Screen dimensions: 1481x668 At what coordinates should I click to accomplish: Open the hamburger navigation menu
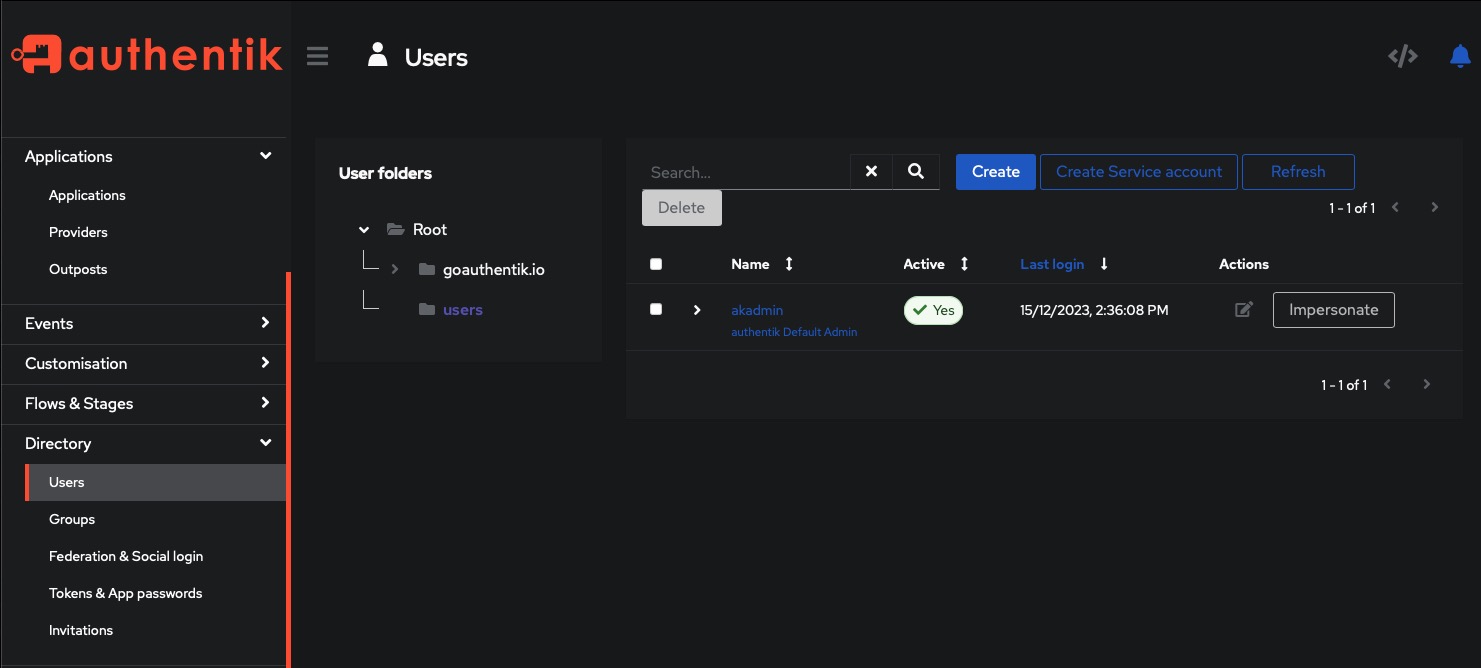pos(317,56)
